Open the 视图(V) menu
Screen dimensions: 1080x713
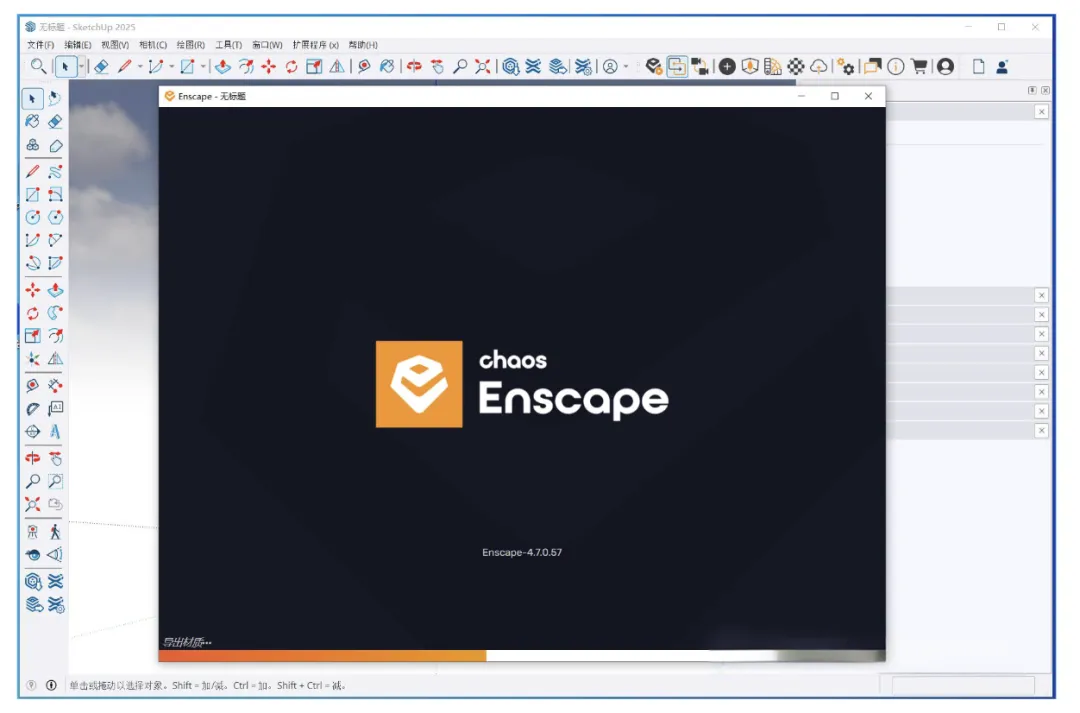(114, 45)
